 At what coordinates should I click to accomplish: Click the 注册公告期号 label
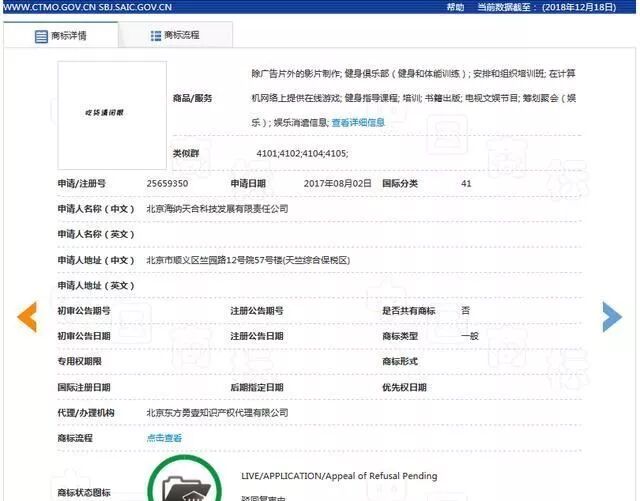(x=257, y=311)
